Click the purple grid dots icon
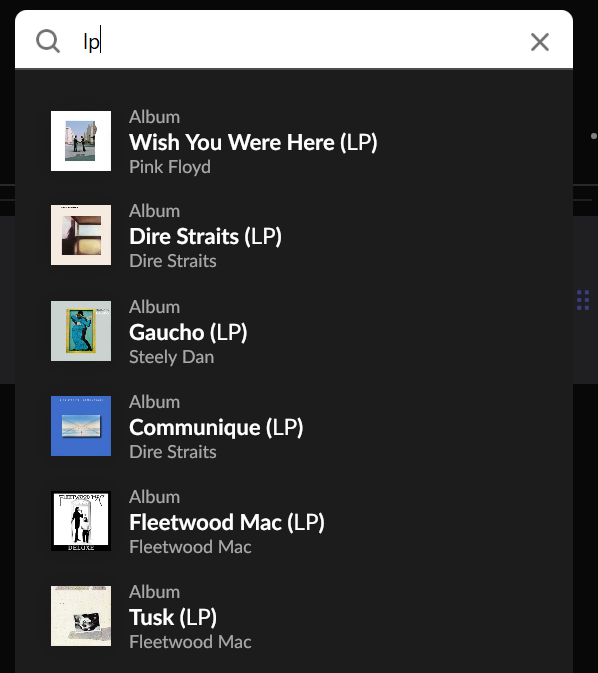The image size is (598, 673). point(583,300)
